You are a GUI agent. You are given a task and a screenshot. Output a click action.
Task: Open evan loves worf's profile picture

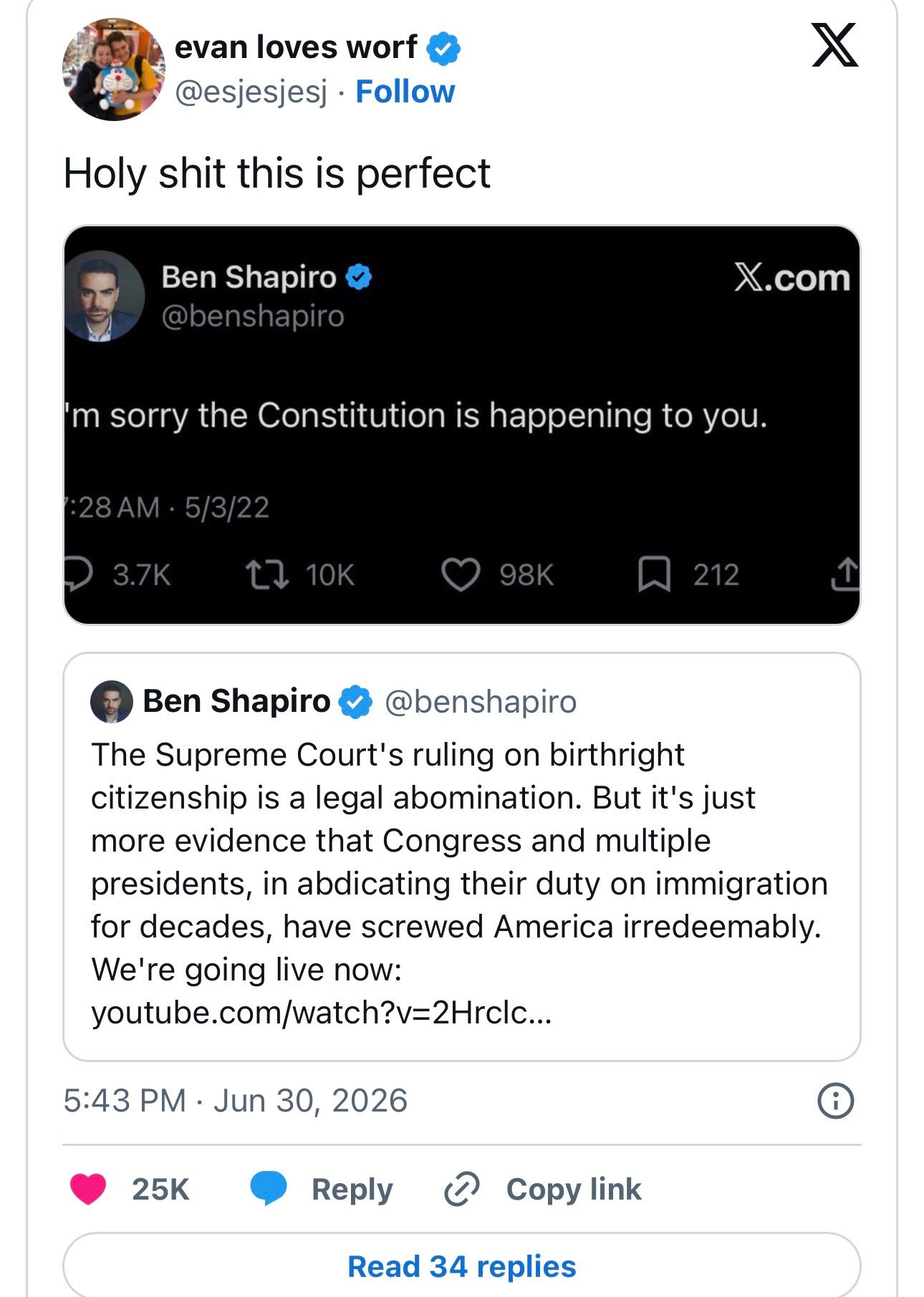(114, 69)
